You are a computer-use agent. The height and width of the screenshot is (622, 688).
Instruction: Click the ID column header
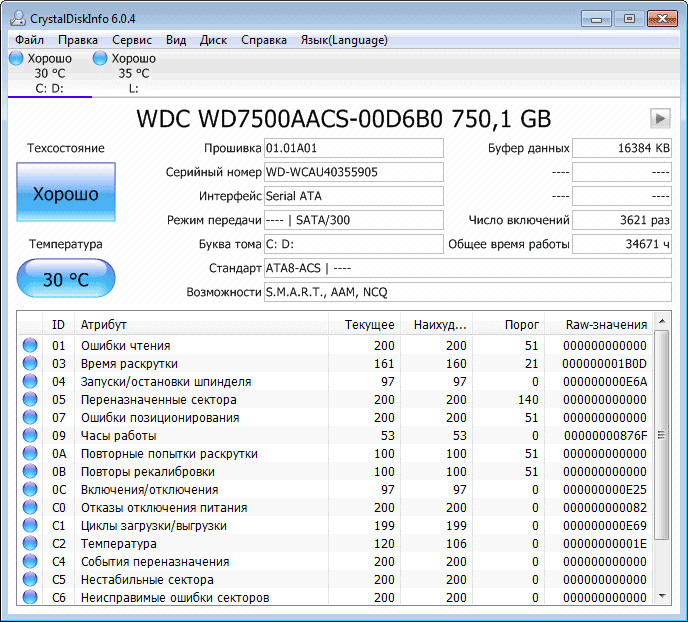tap(58, 325)
